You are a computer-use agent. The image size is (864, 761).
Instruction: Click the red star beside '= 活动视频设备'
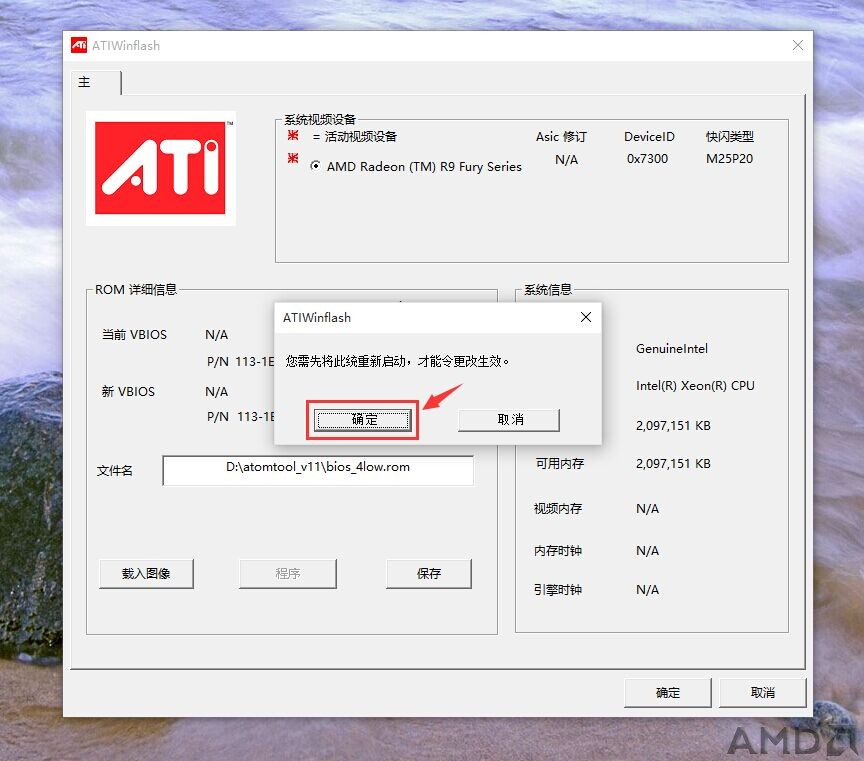click(x=293, y=136)
